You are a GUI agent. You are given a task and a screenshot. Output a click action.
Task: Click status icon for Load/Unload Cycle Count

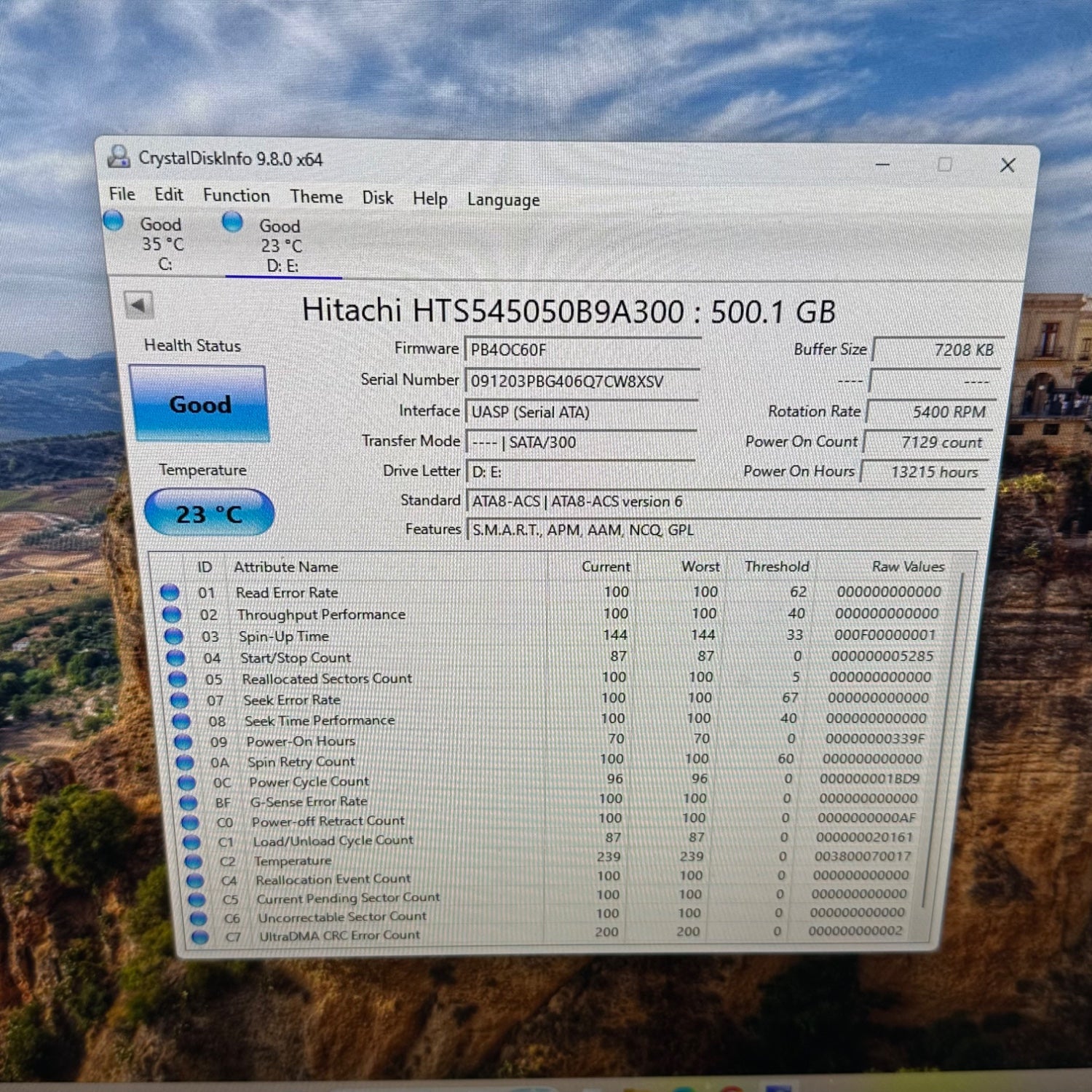click(x=191, y=842)
